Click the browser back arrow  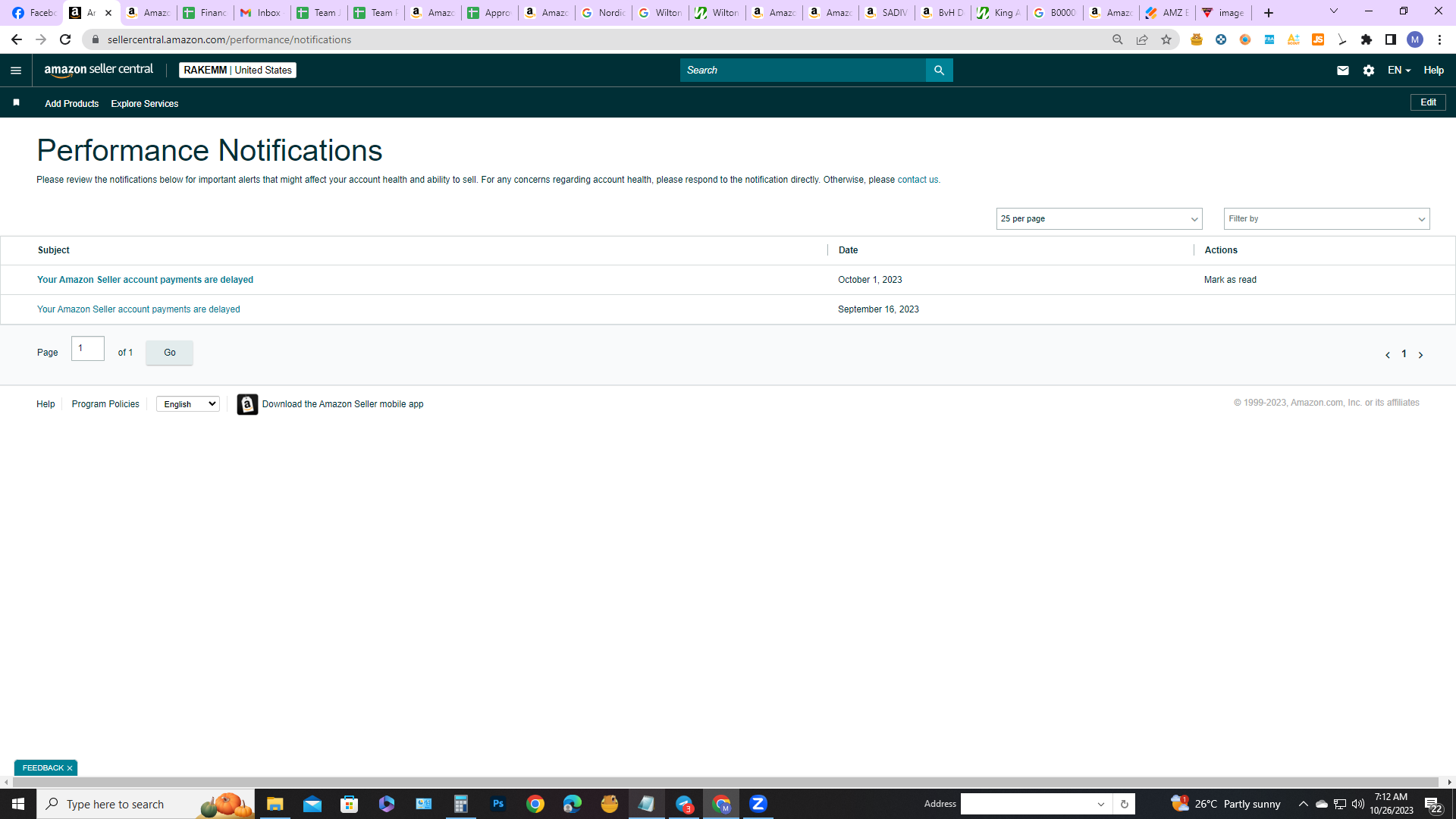tap(16, 39)
